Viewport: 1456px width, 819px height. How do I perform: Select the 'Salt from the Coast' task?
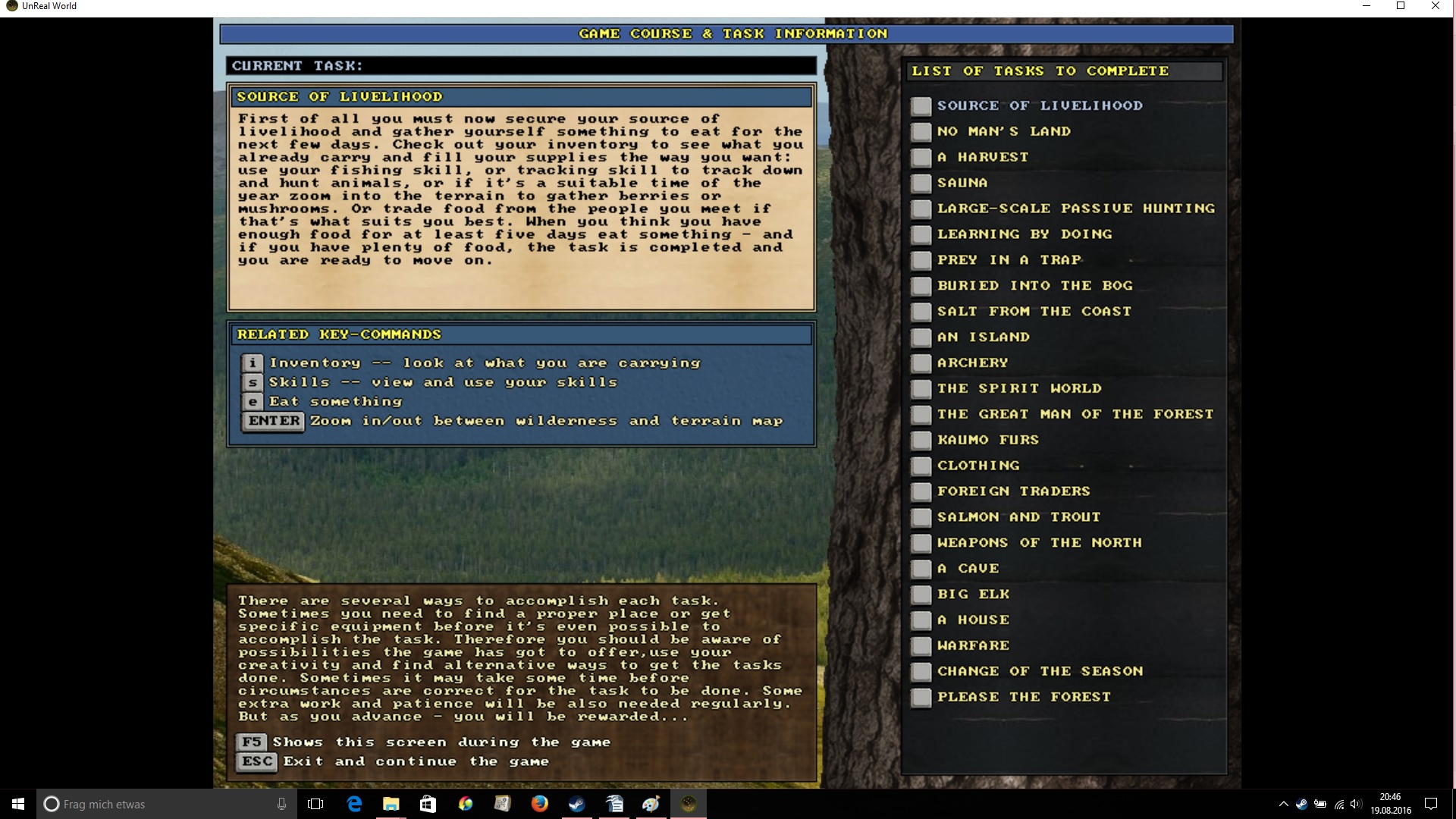click(x=1034, y=312)
